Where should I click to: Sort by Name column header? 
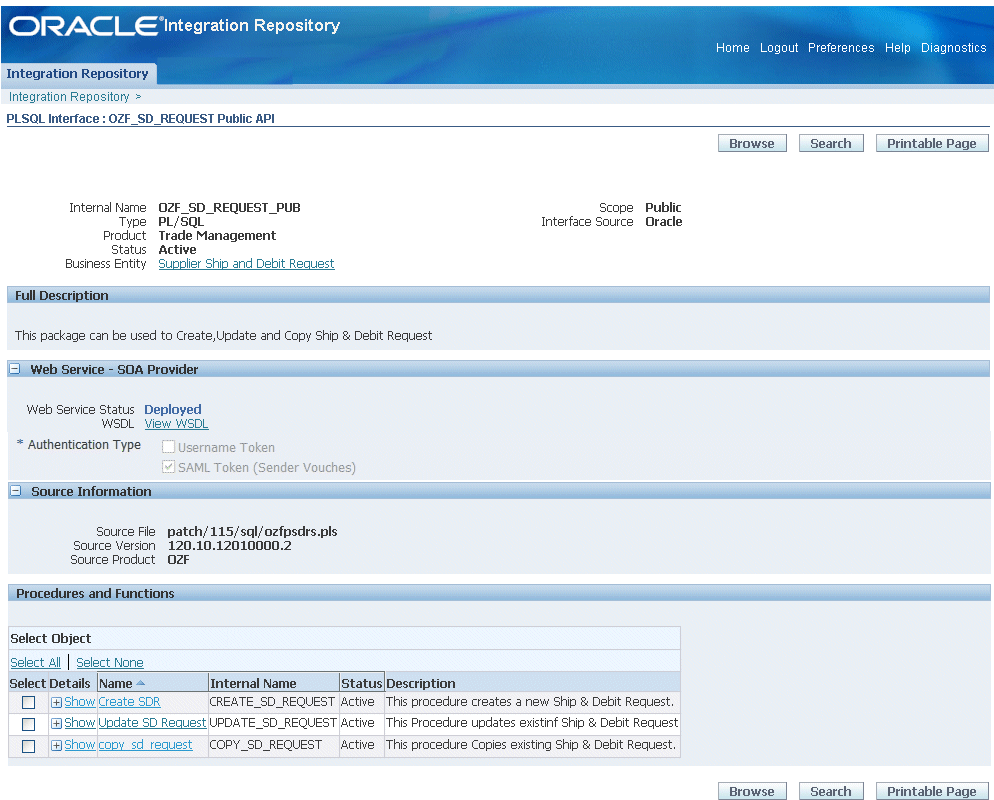pos(115,683)
